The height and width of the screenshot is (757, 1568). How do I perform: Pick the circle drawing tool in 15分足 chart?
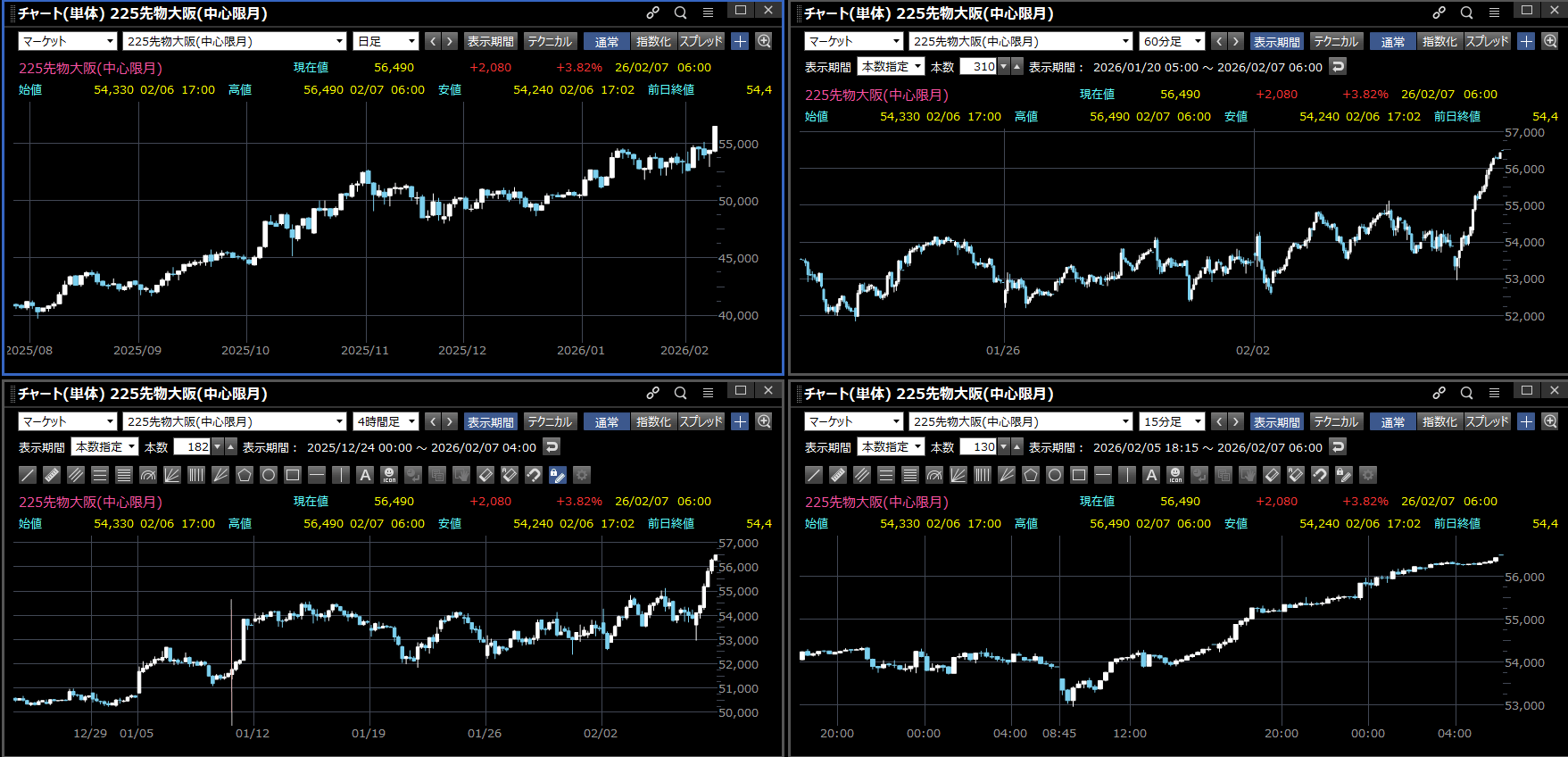[1055, 475]
